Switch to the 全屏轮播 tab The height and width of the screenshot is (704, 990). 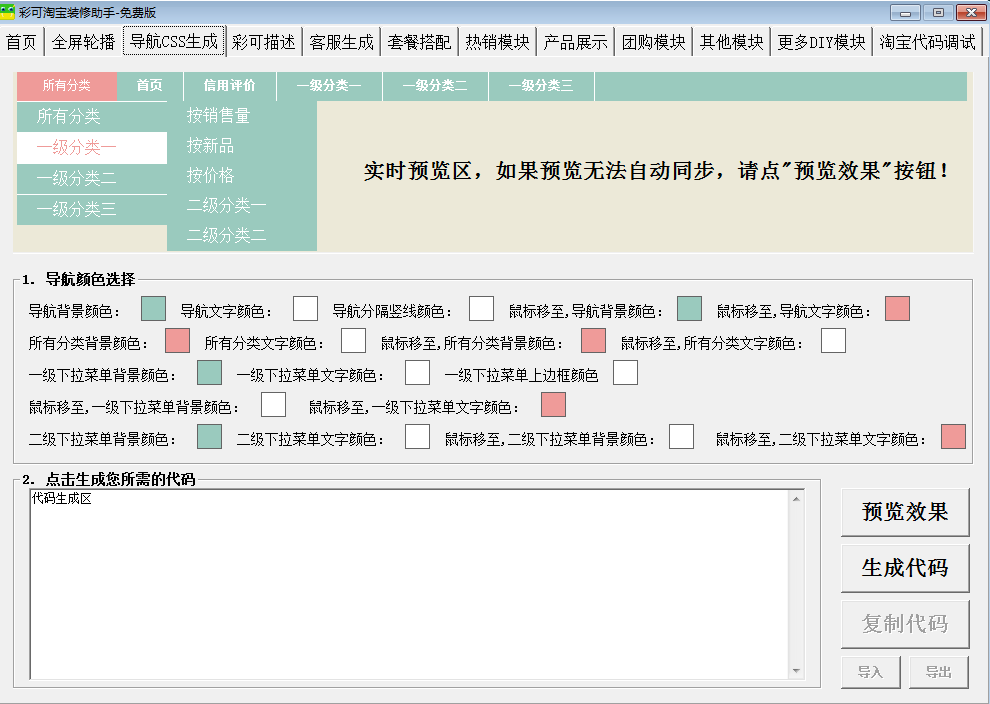pos(83,42)
